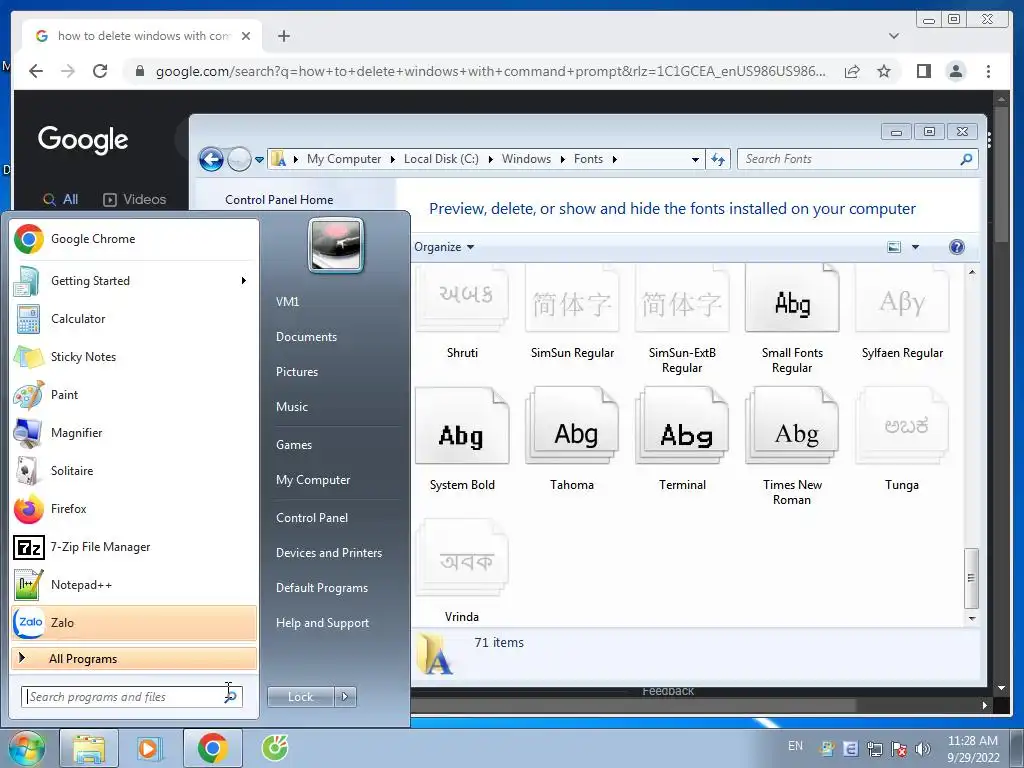Launch Calculator from Start menu
Viewport: 1024px width, 768px height.
[x=134, y=319]
